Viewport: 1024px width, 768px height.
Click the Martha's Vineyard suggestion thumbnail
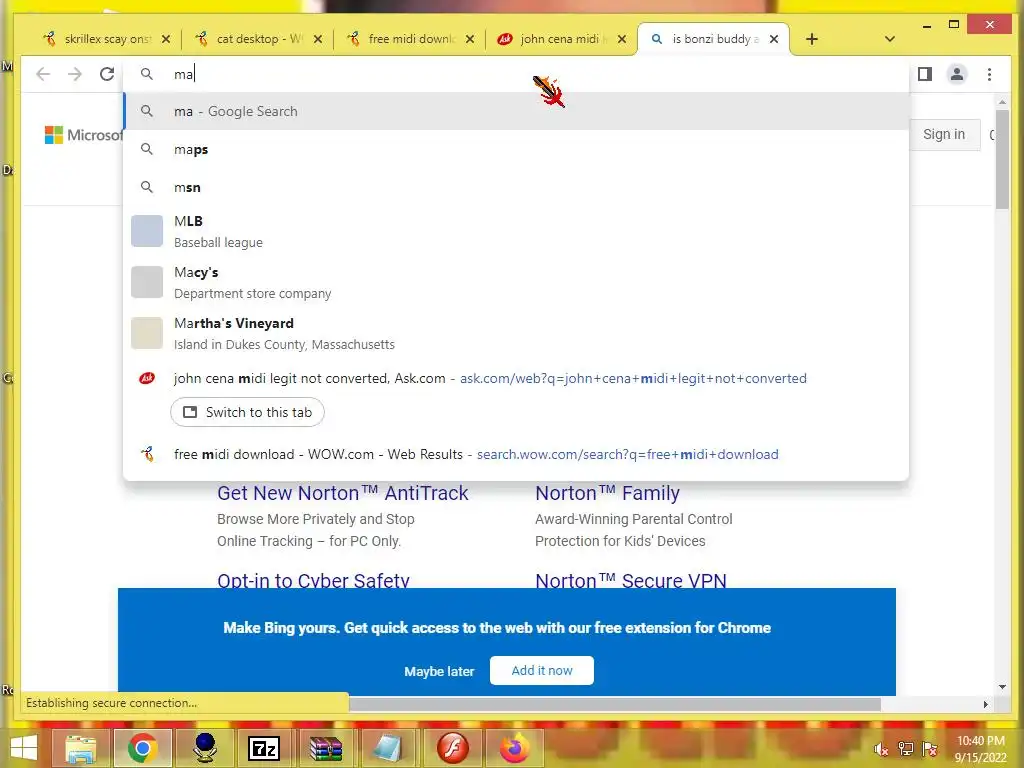[x=147, y=333]
